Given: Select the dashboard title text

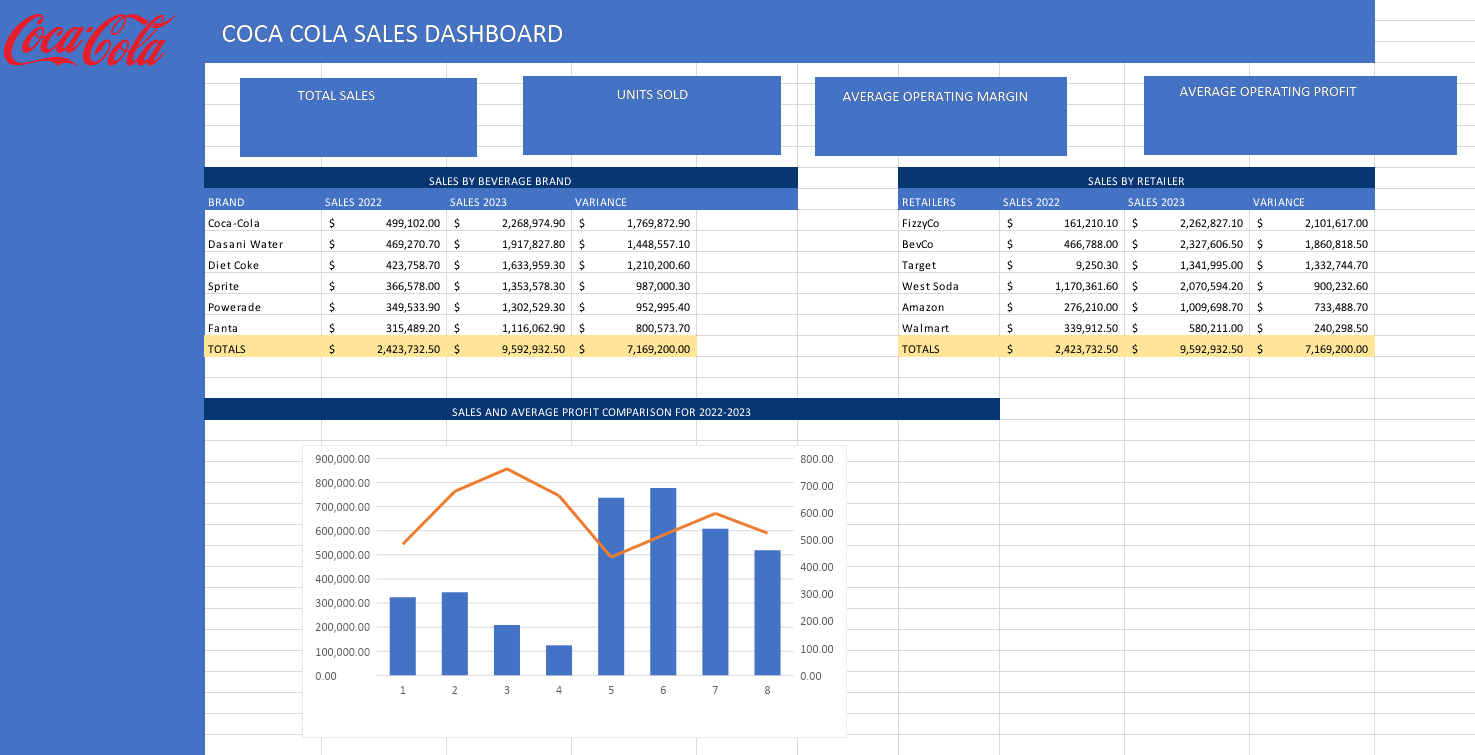Looking at the screenshot, I should coord(392,34).
